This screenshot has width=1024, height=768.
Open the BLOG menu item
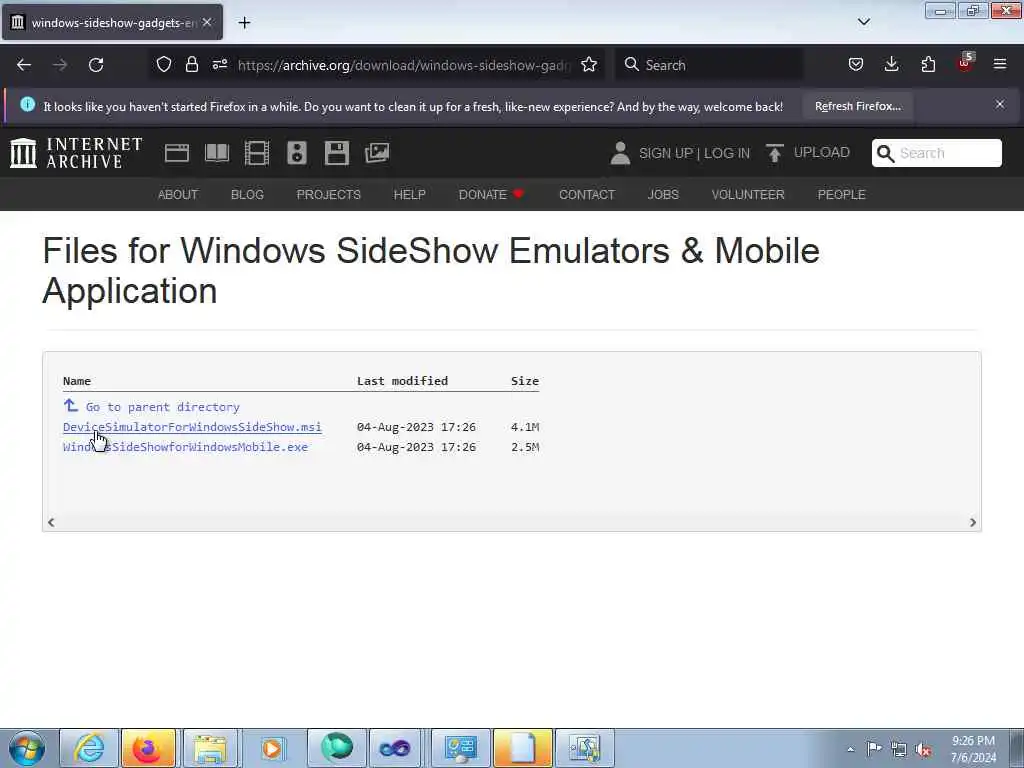(x=248, y=195)
